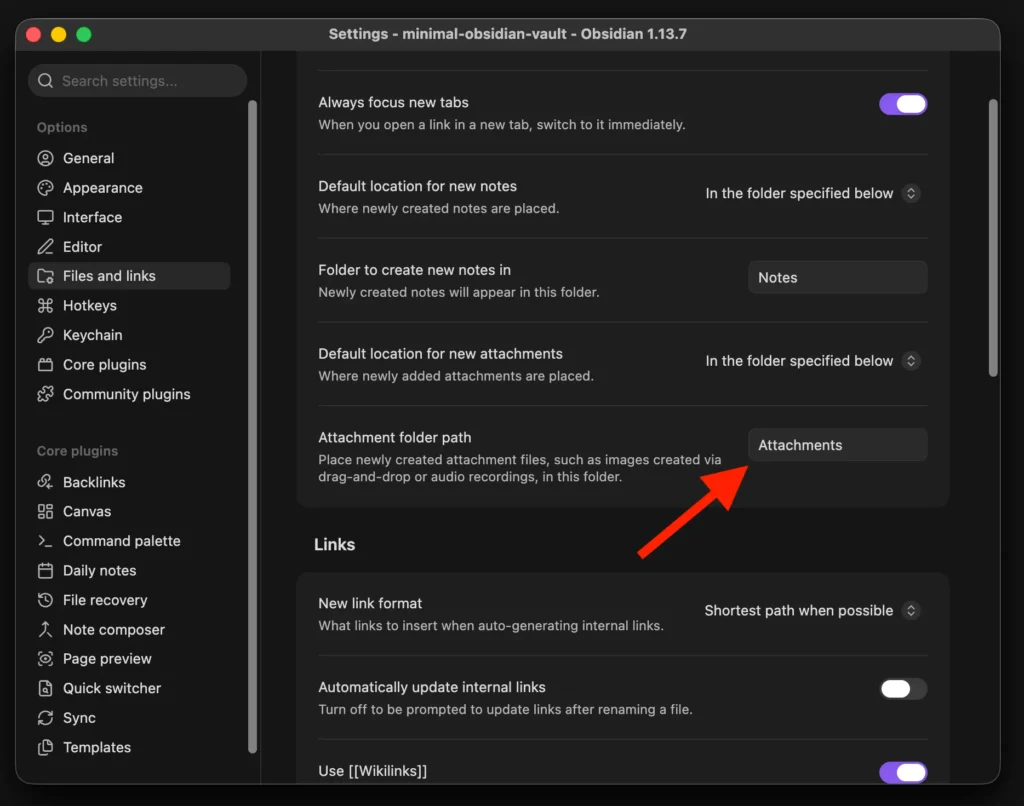Open Quick switcher plugin settings

129,688
